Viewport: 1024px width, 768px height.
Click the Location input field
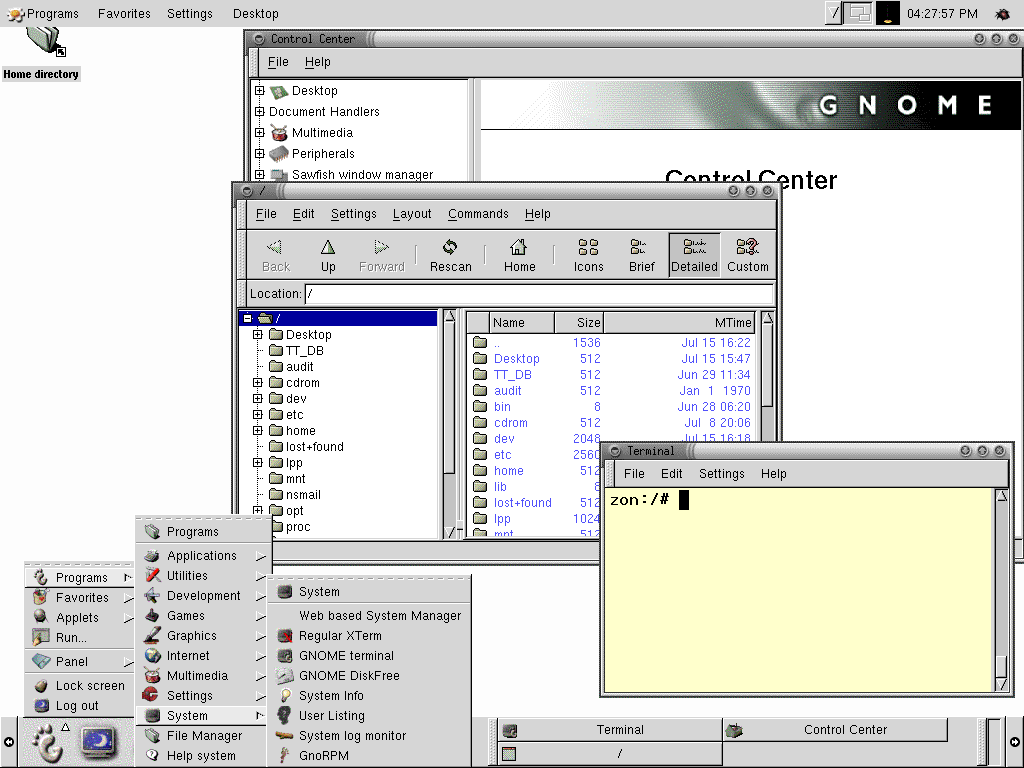coord(539,294)
